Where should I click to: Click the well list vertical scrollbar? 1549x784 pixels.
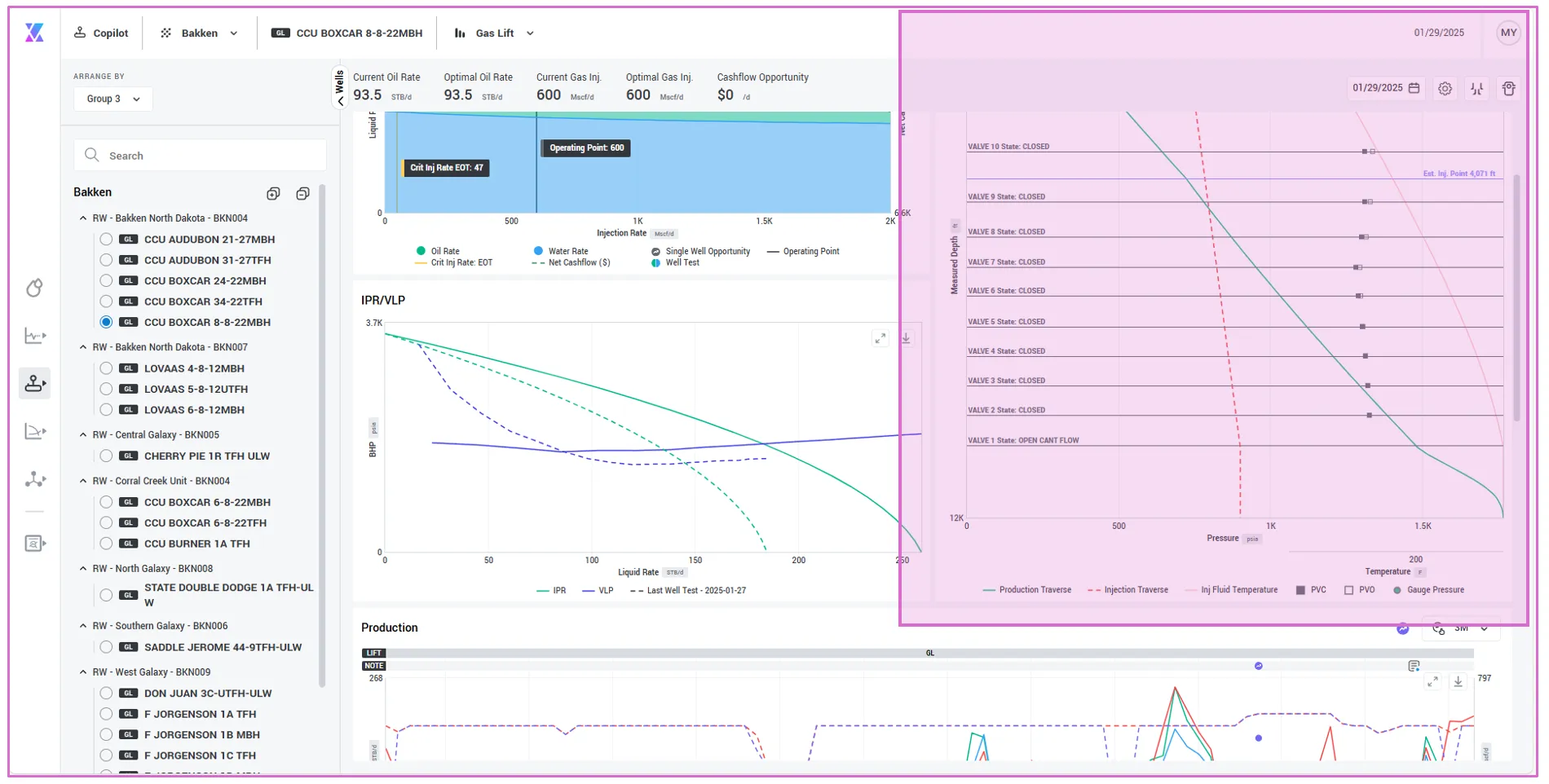tap(322, 436)
